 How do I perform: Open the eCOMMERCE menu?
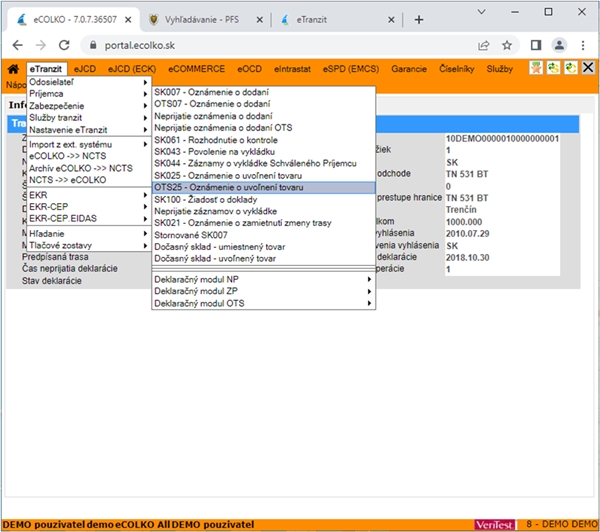tap(197, 69)
